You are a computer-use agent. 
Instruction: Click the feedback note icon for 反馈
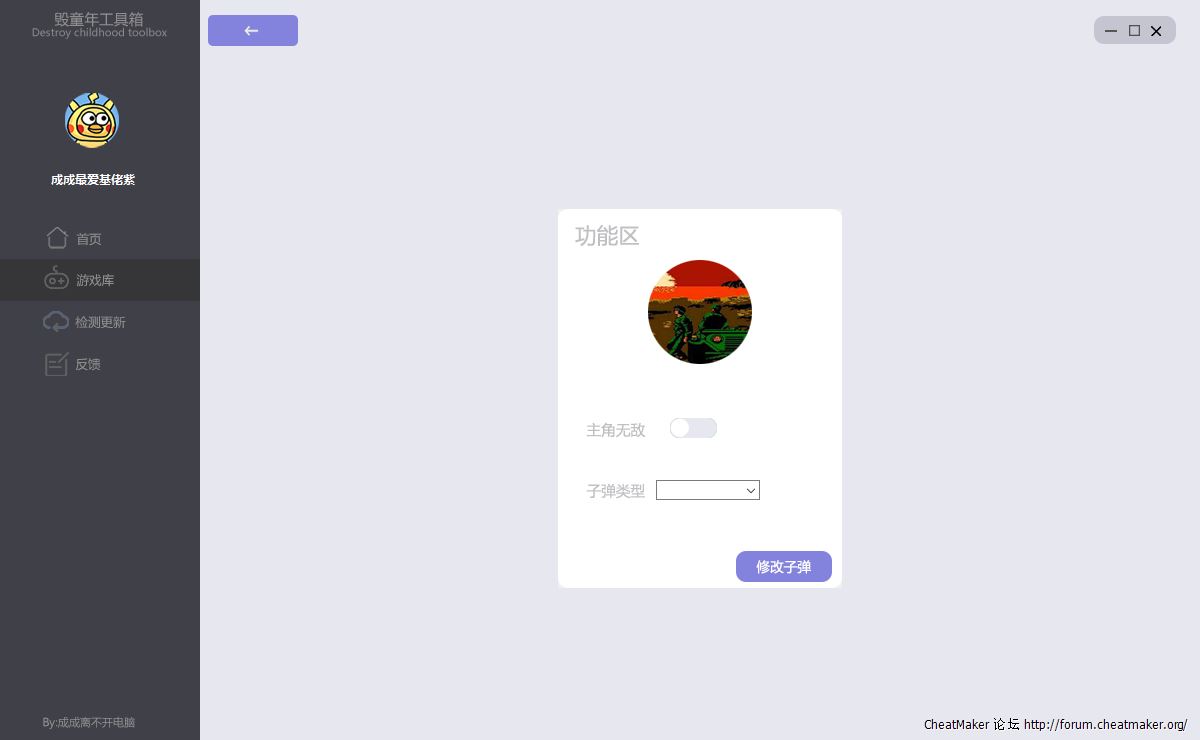tap(56, 364)
